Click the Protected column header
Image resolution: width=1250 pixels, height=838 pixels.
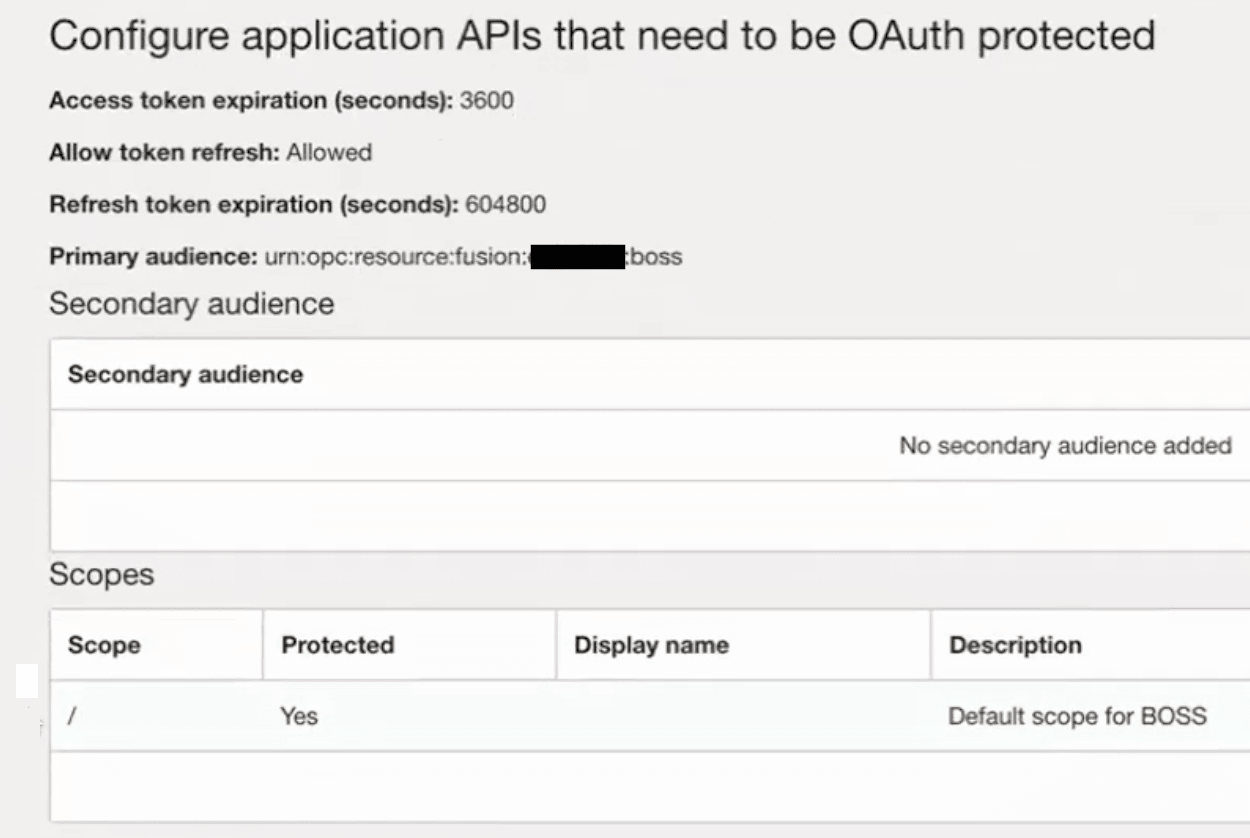338,645
